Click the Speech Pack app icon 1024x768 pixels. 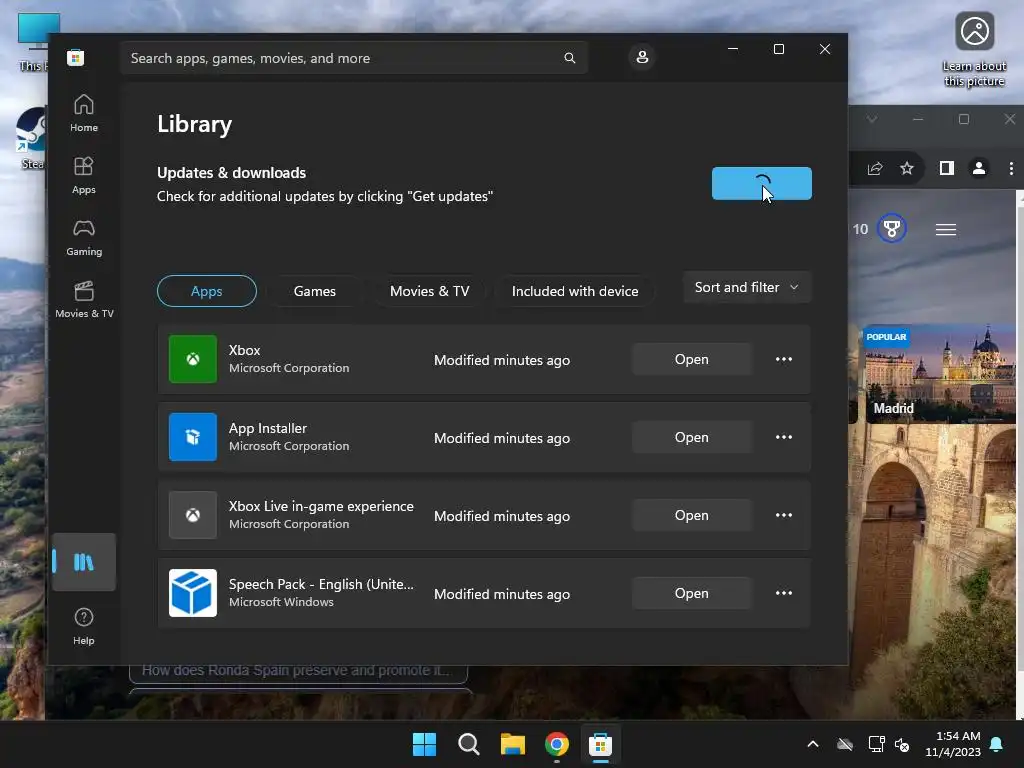193,593
